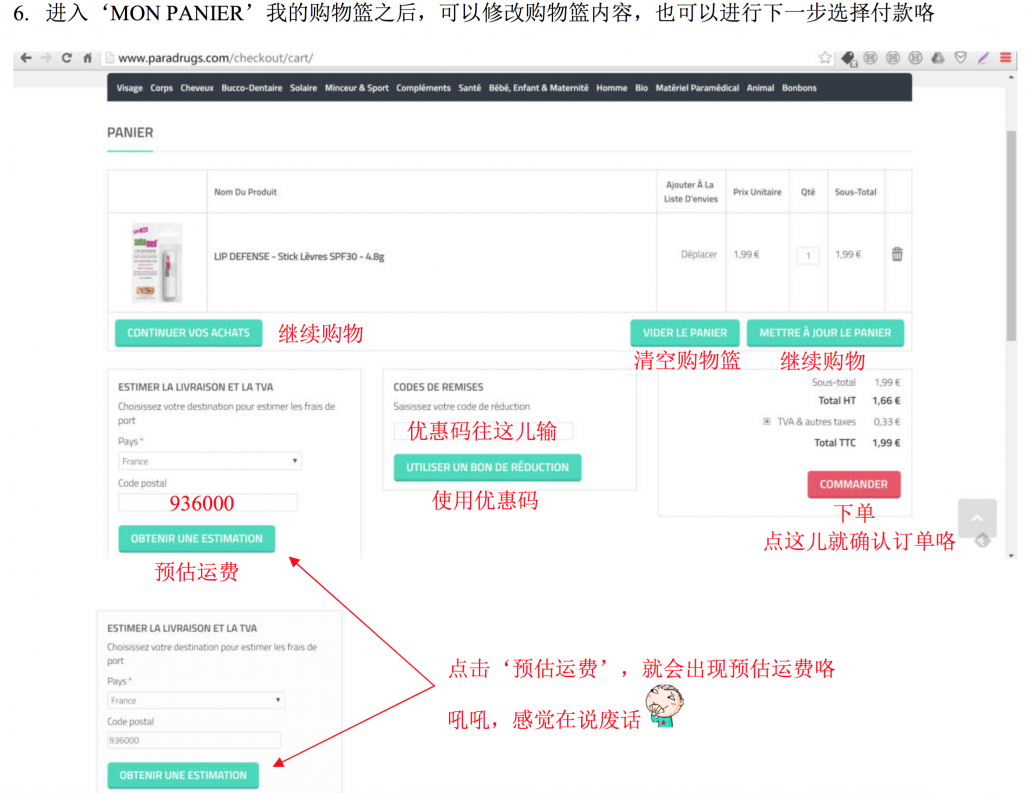Bookmark page with the star icon
The width and height of the screenshot is (1030, 793).
point(825,58)
